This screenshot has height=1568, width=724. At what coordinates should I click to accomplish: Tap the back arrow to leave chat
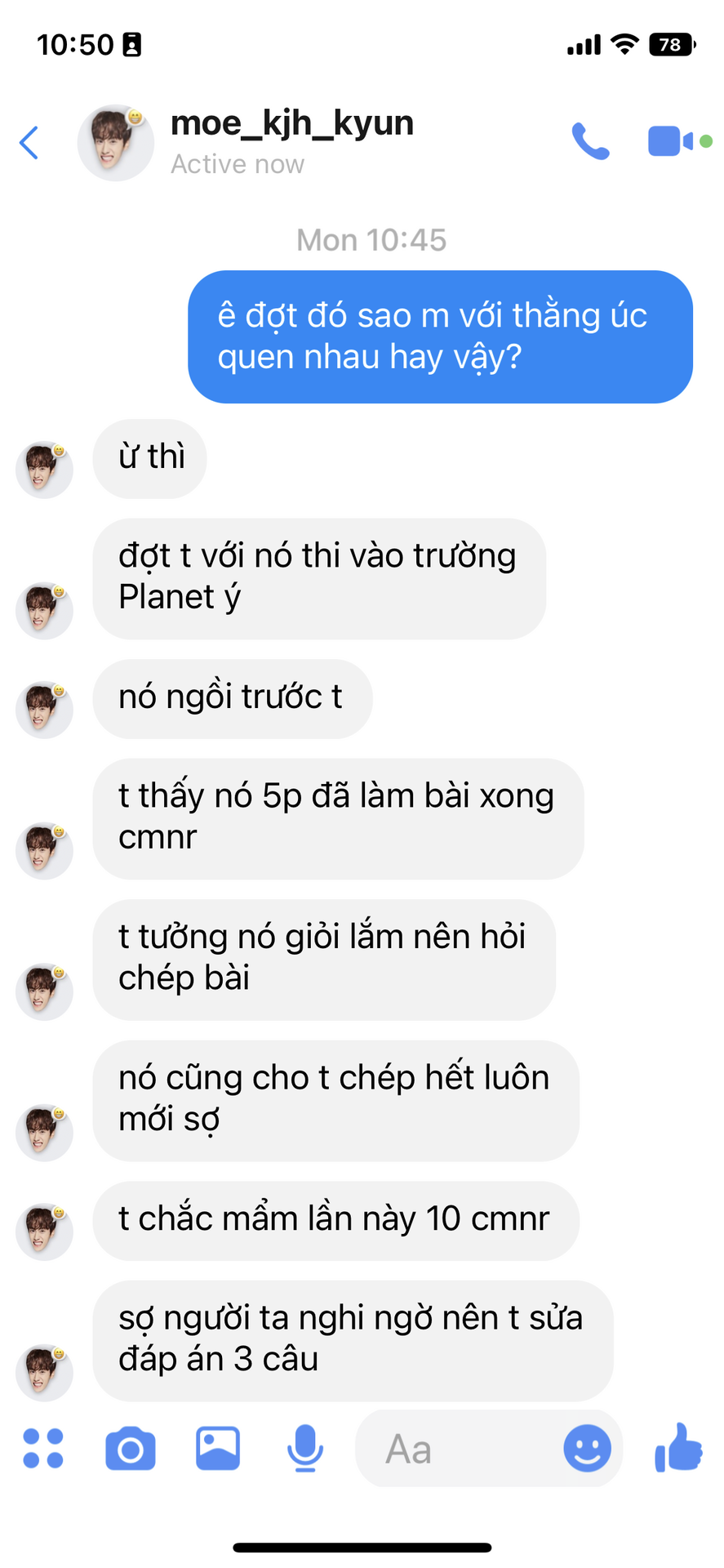coord(29,143)
